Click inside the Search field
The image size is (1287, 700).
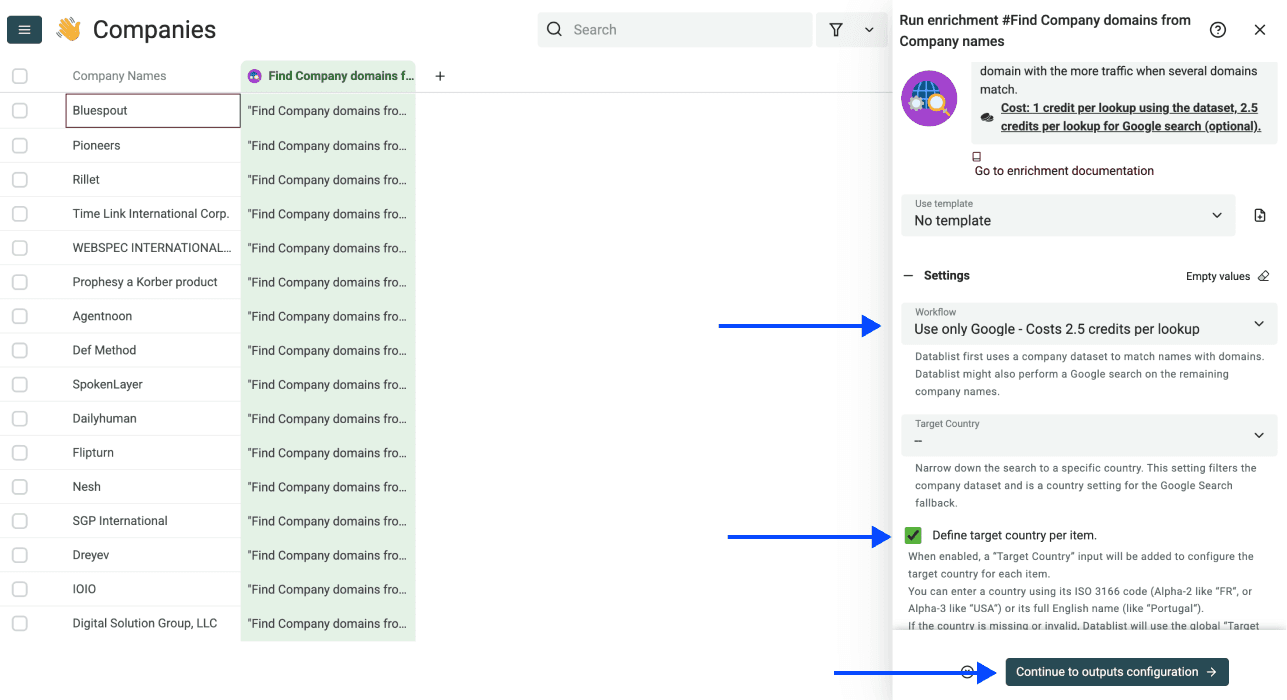[675, 29]
